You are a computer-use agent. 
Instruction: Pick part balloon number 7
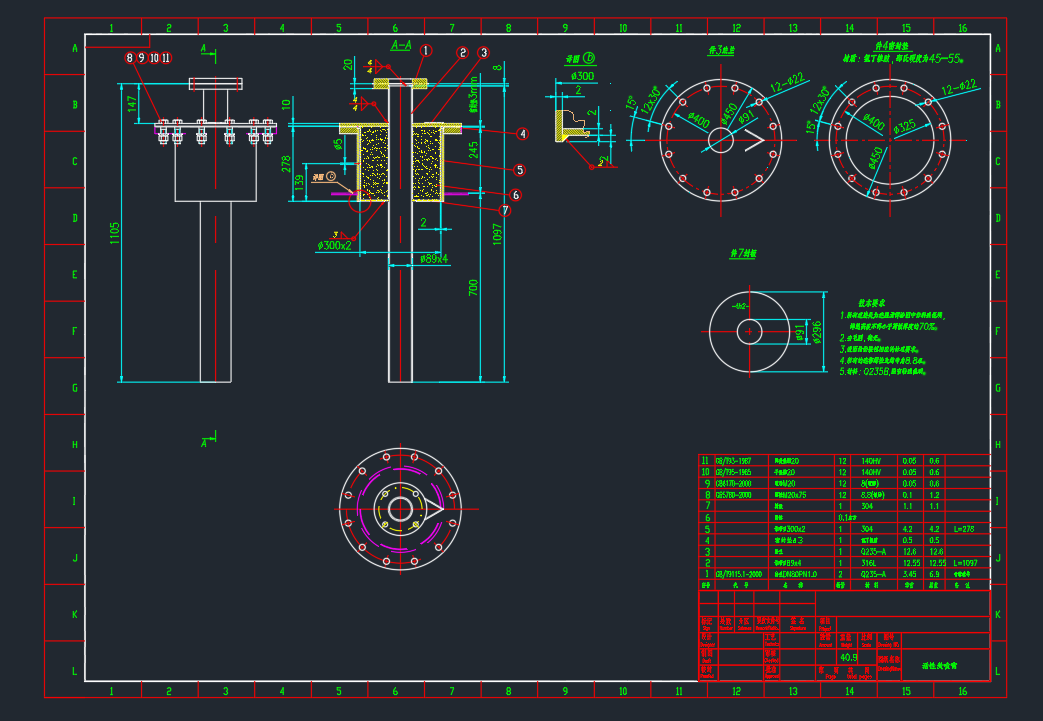(506, 210)
